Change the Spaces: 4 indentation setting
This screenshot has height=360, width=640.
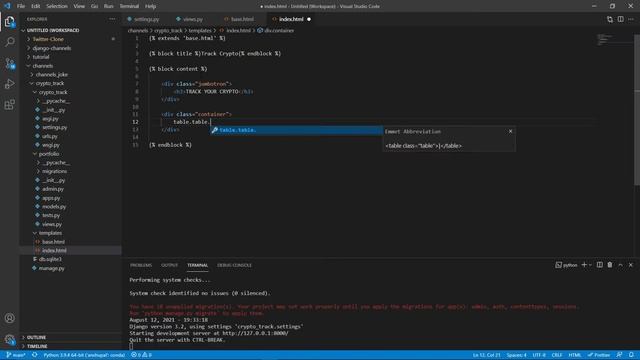tap(516, 355)
